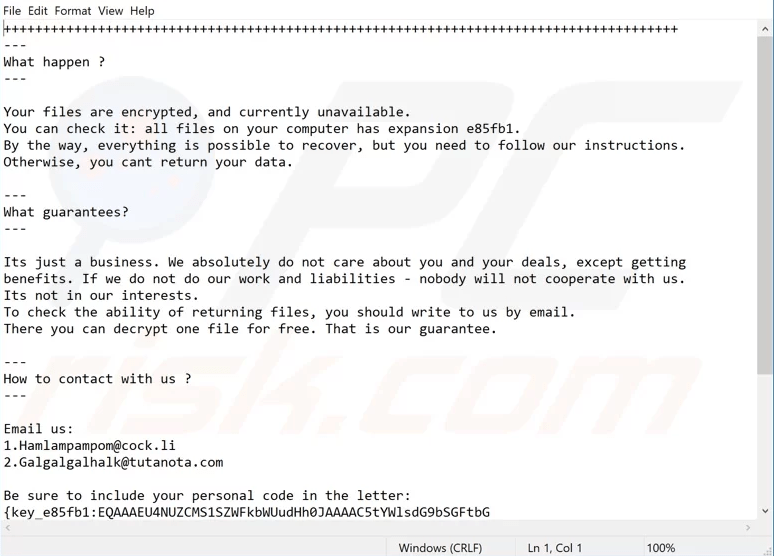This screenshot has height=556, width=774.
Task: Click the vertical scrollbar down arrow
Action: 765,511
